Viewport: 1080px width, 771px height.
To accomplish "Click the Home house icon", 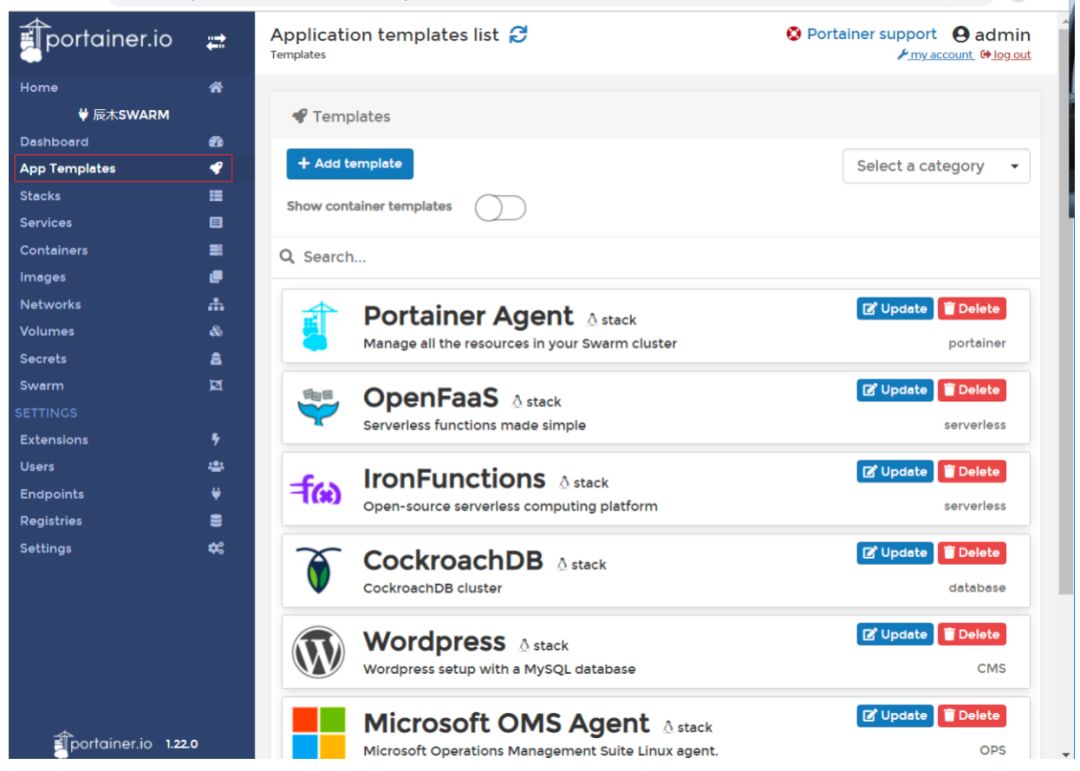I will point(216,88).
